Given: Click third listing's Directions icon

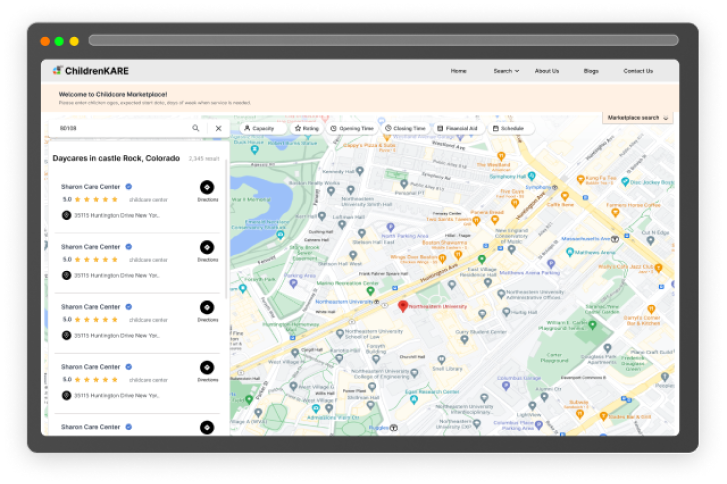Looking at the screenshot, I should (207, 307).
